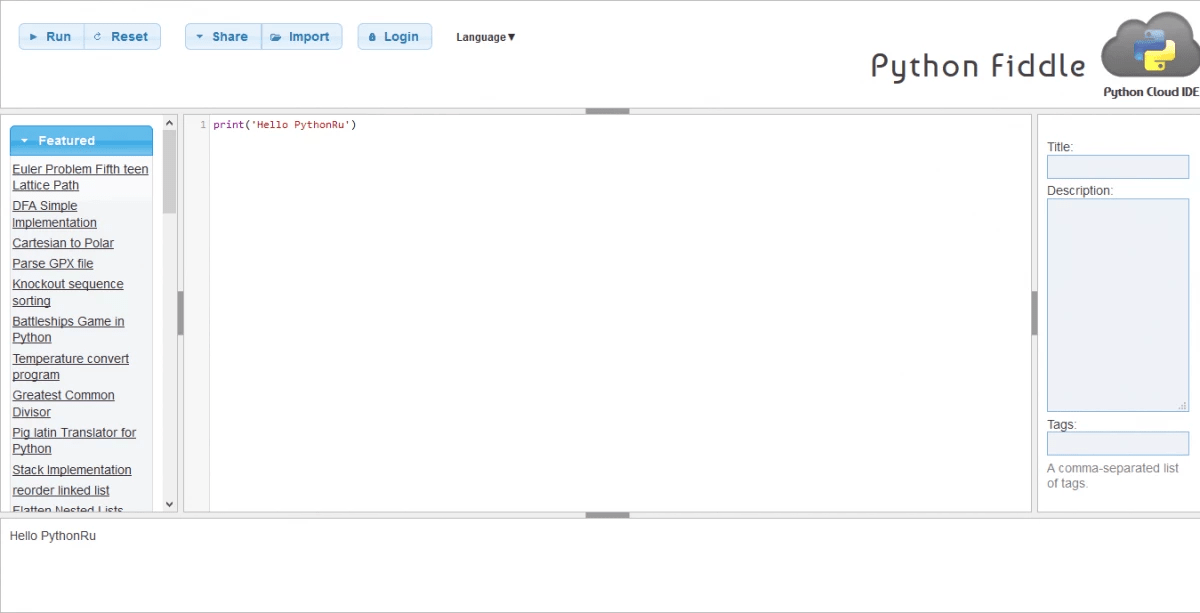Click the left sidebar collapse handle
The width and height of the screenshot is (1200, 613).
[180, 313]
